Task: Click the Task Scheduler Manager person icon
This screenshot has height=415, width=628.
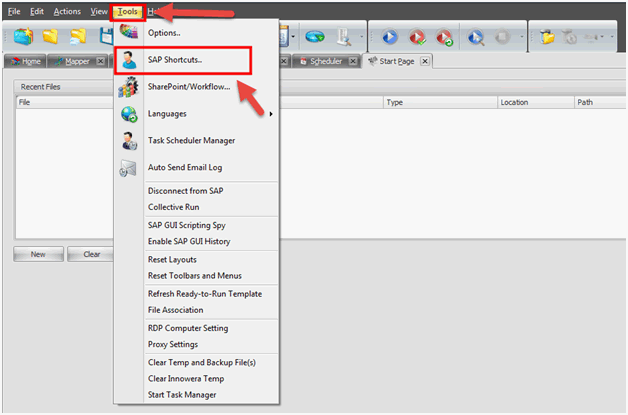Action: tap(129, 141)
